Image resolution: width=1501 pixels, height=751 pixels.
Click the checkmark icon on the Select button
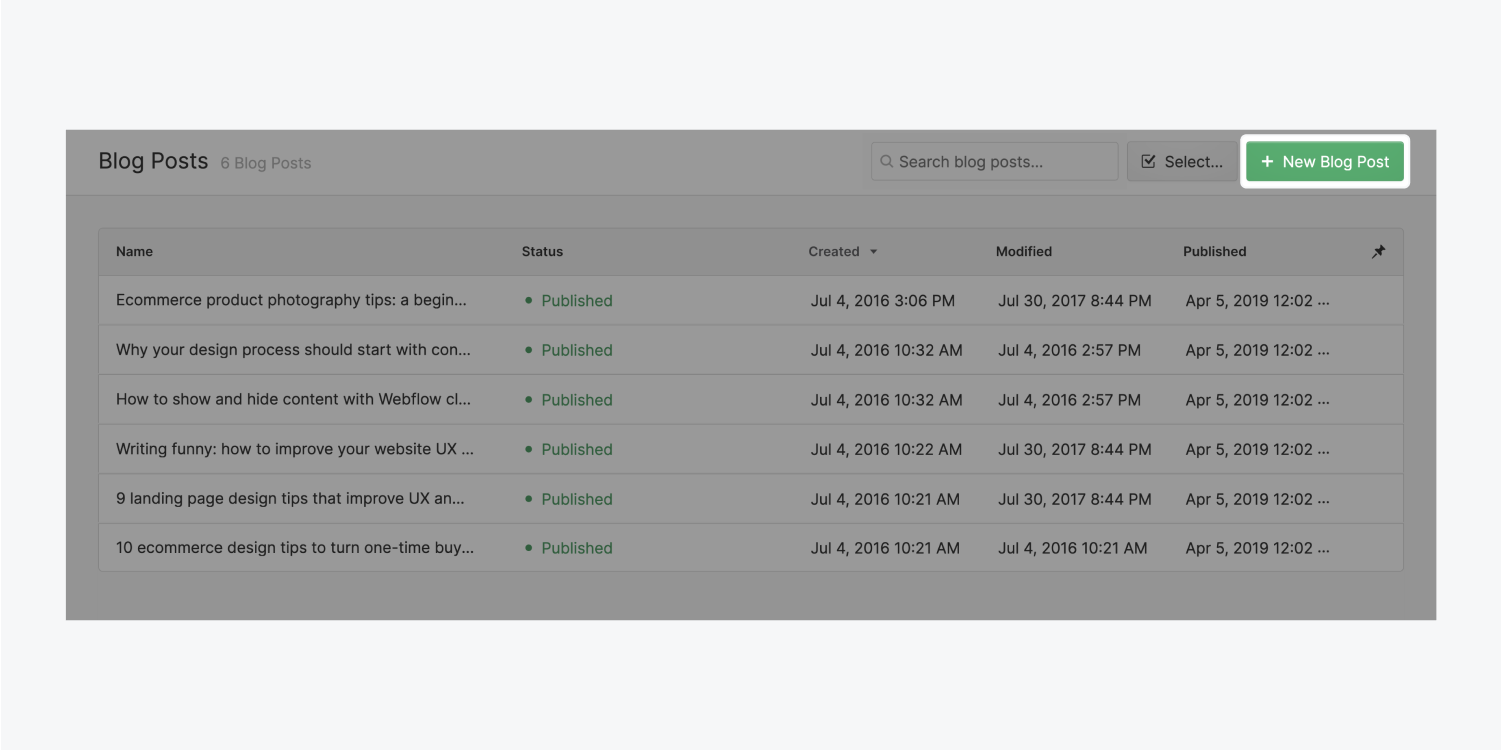point(1147,160)
